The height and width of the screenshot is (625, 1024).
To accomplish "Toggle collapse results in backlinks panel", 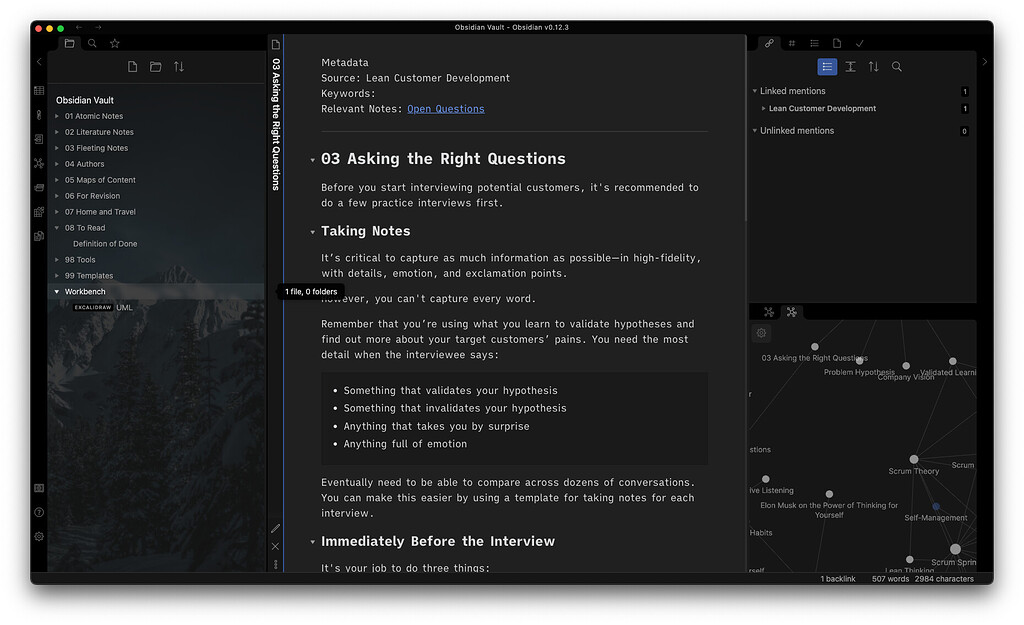I will [849, 66].
